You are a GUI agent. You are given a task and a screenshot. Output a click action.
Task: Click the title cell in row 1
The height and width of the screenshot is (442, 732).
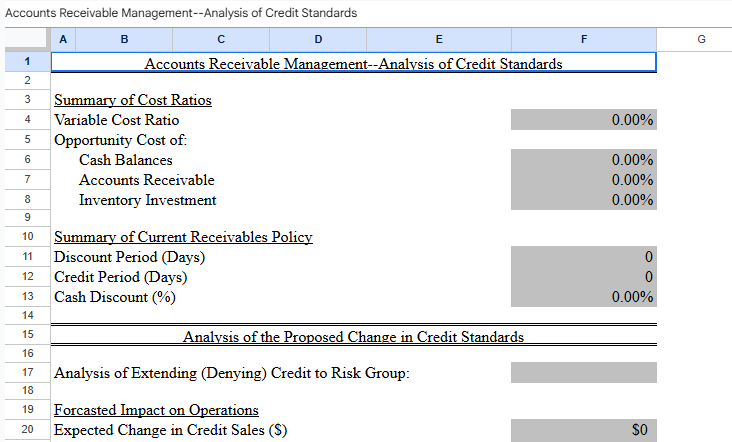pyautogui.click(x=353, y=64)
